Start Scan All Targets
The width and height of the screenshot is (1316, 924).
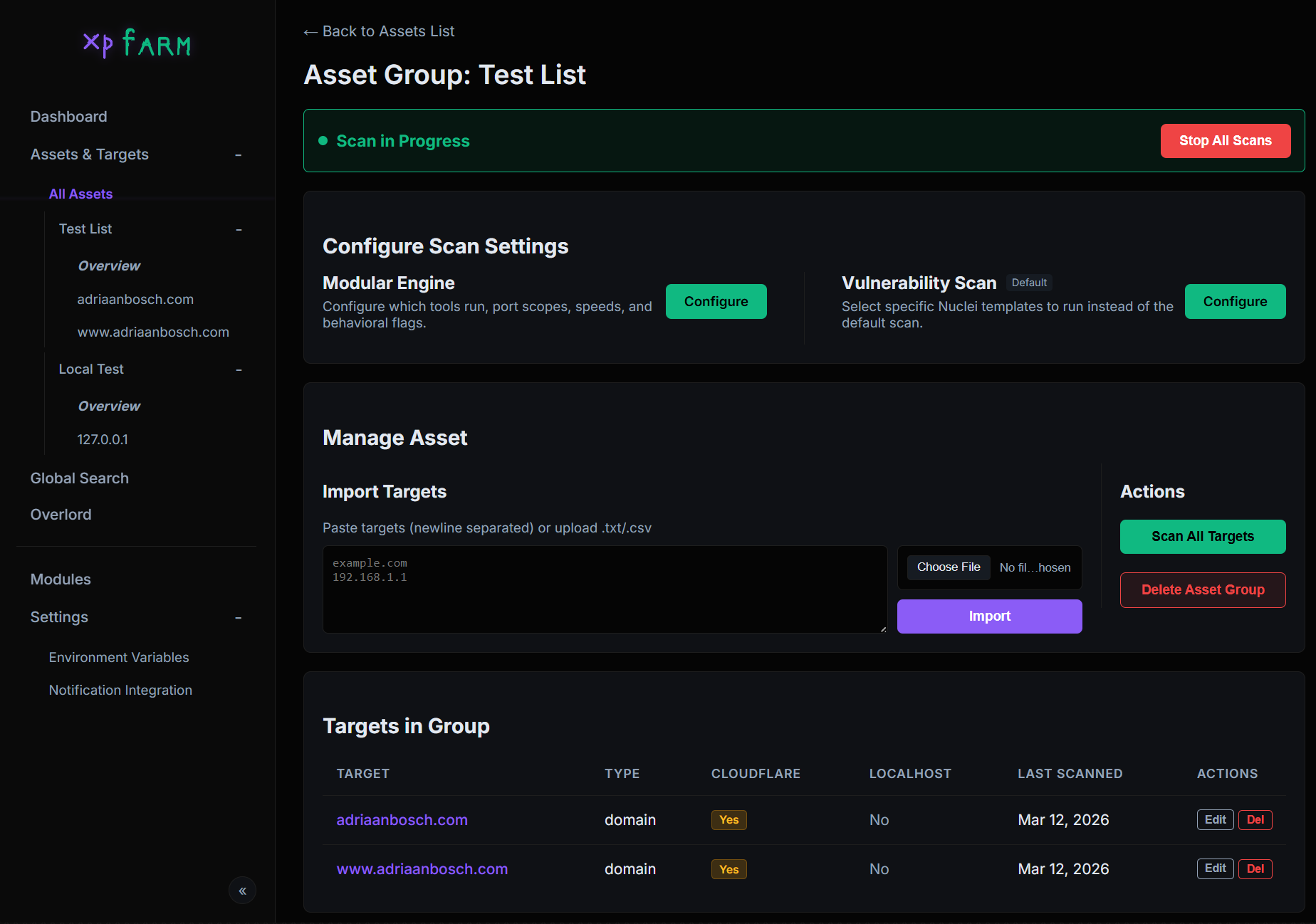pos(1203,537)
